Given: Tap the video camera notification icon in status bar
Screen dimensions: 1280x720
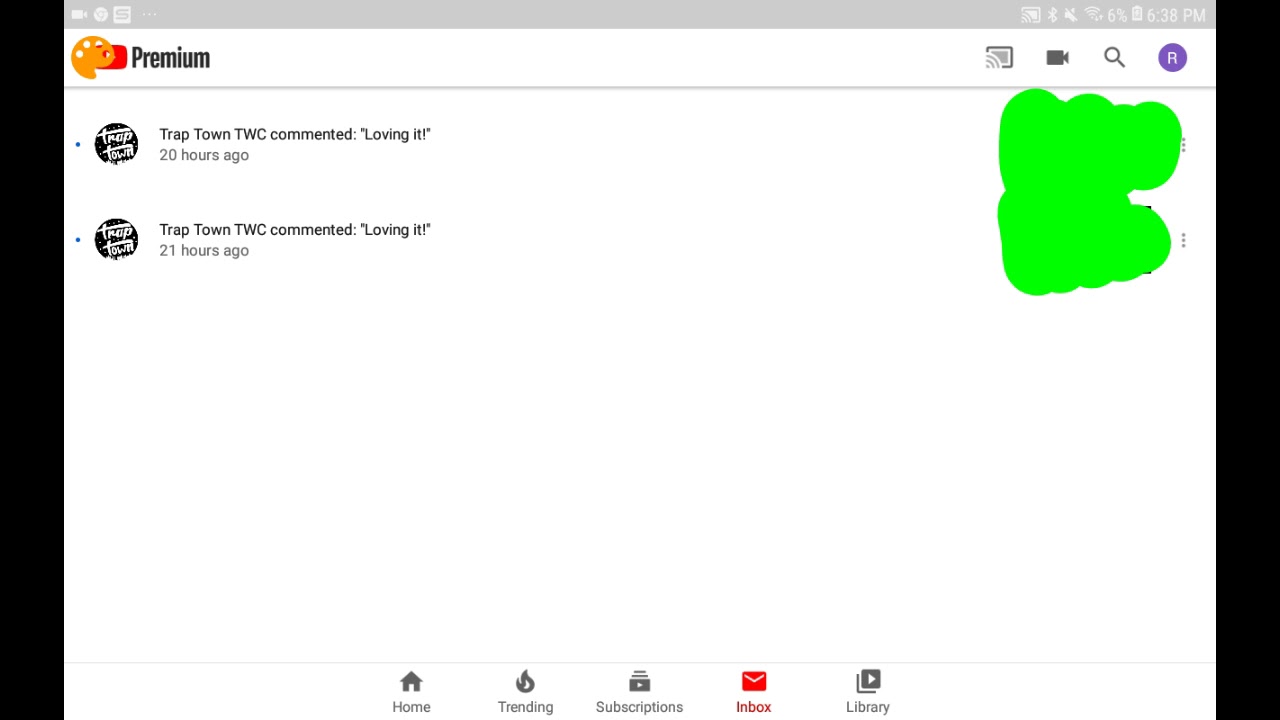Looking at the screenshot, I should 79,14.
